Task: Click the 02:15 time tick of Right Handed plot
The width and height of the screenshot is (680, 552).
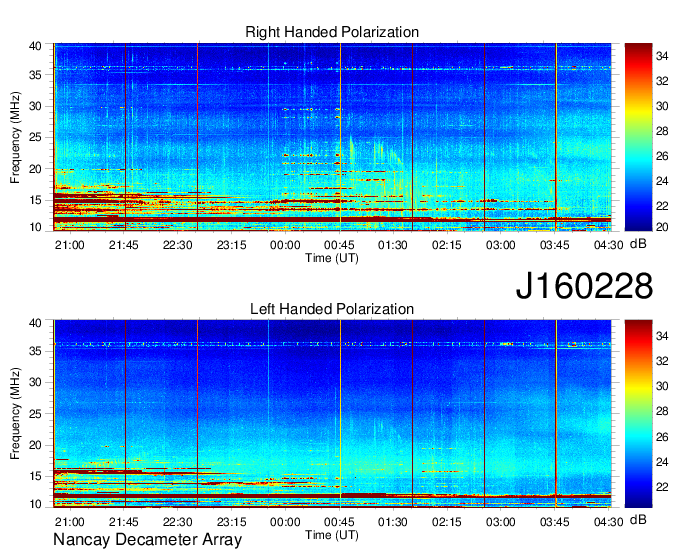Action: coord(447,245)
